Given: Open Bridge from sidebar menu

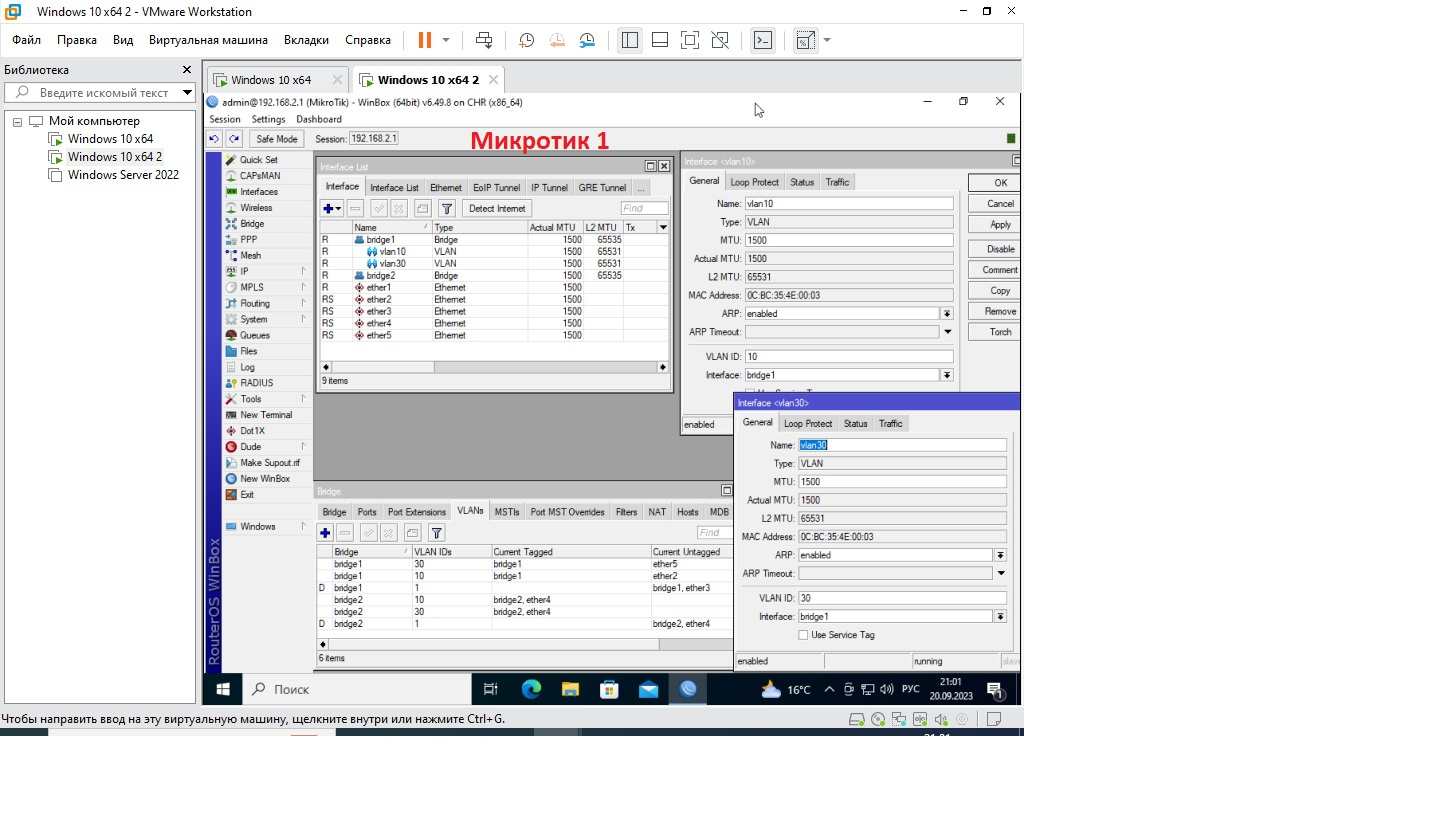Looking at the screenshot, I should click(252, 224).
